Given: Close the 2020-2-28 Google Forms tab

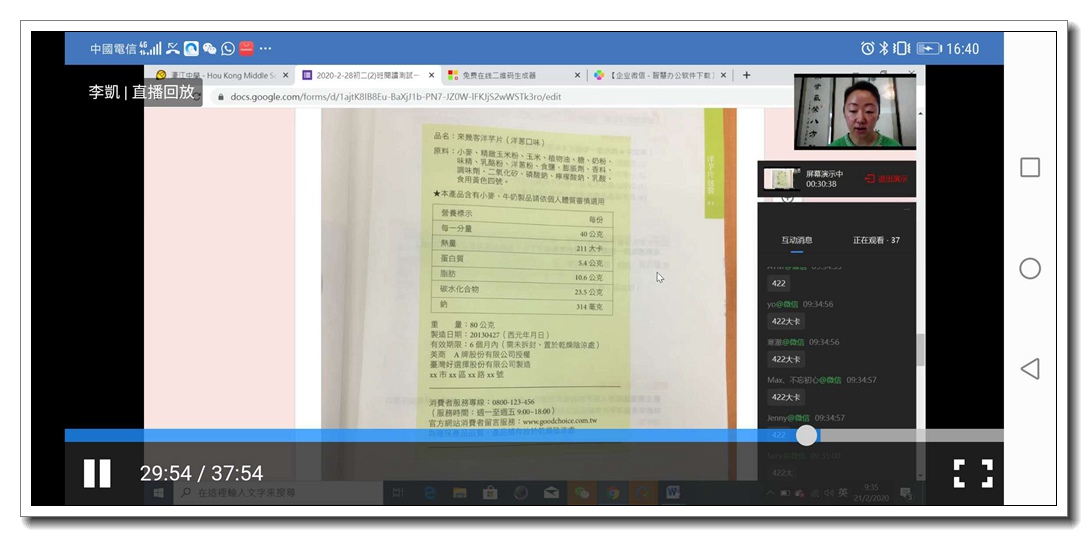Looking at the screenshot, I should pos(432,75).
